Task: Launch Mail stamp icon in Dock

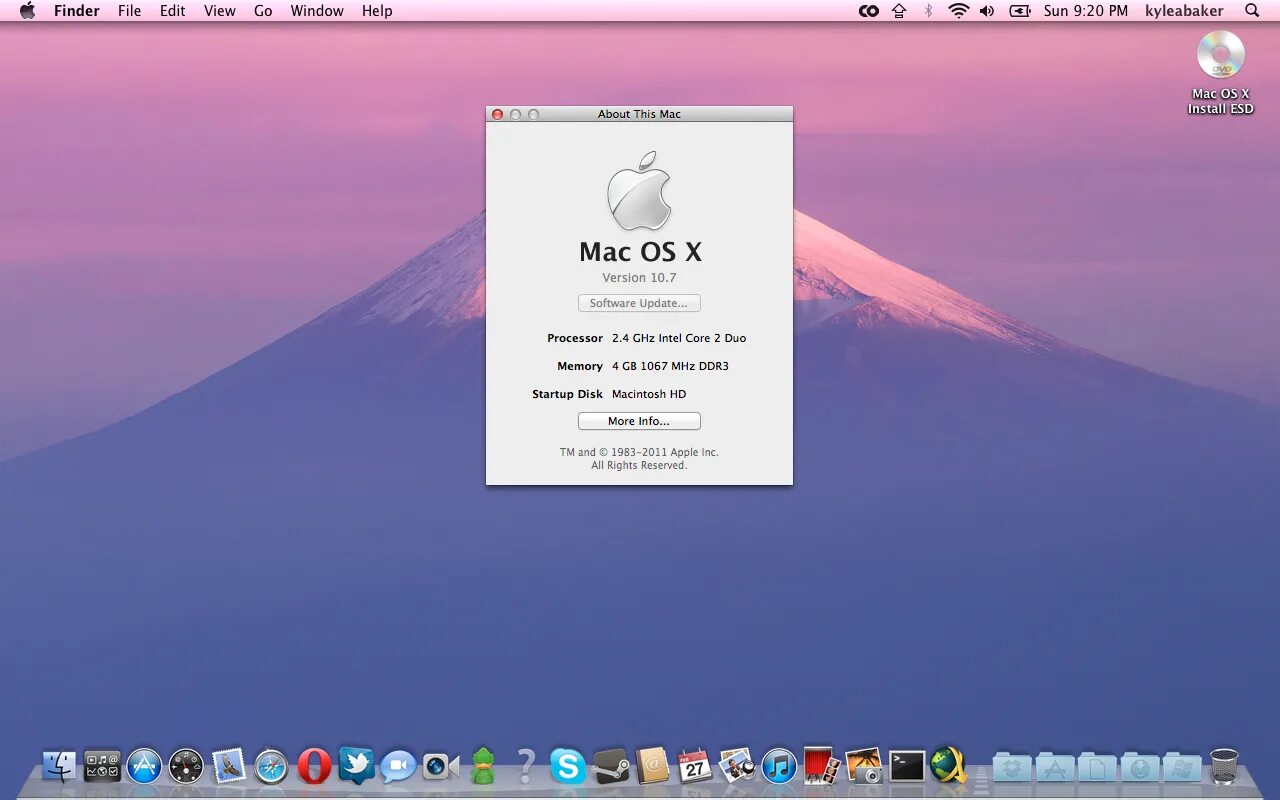Action: coord(229,766)
